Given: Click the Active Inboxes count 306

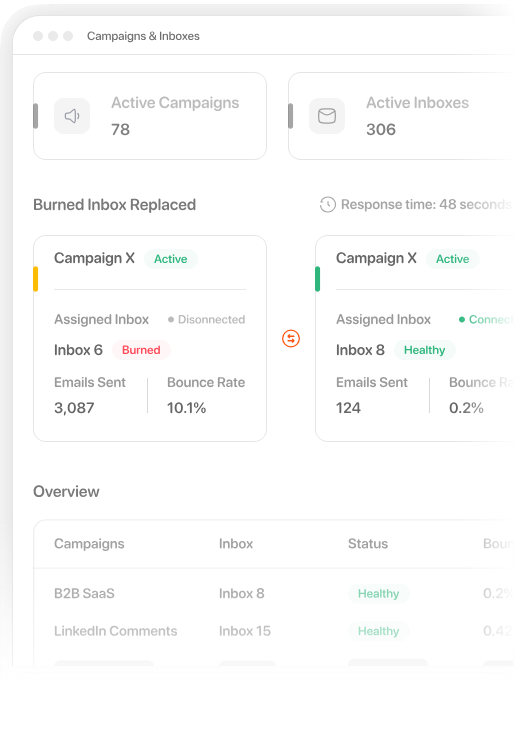Looking at the screenshot, I should [381, 130].
